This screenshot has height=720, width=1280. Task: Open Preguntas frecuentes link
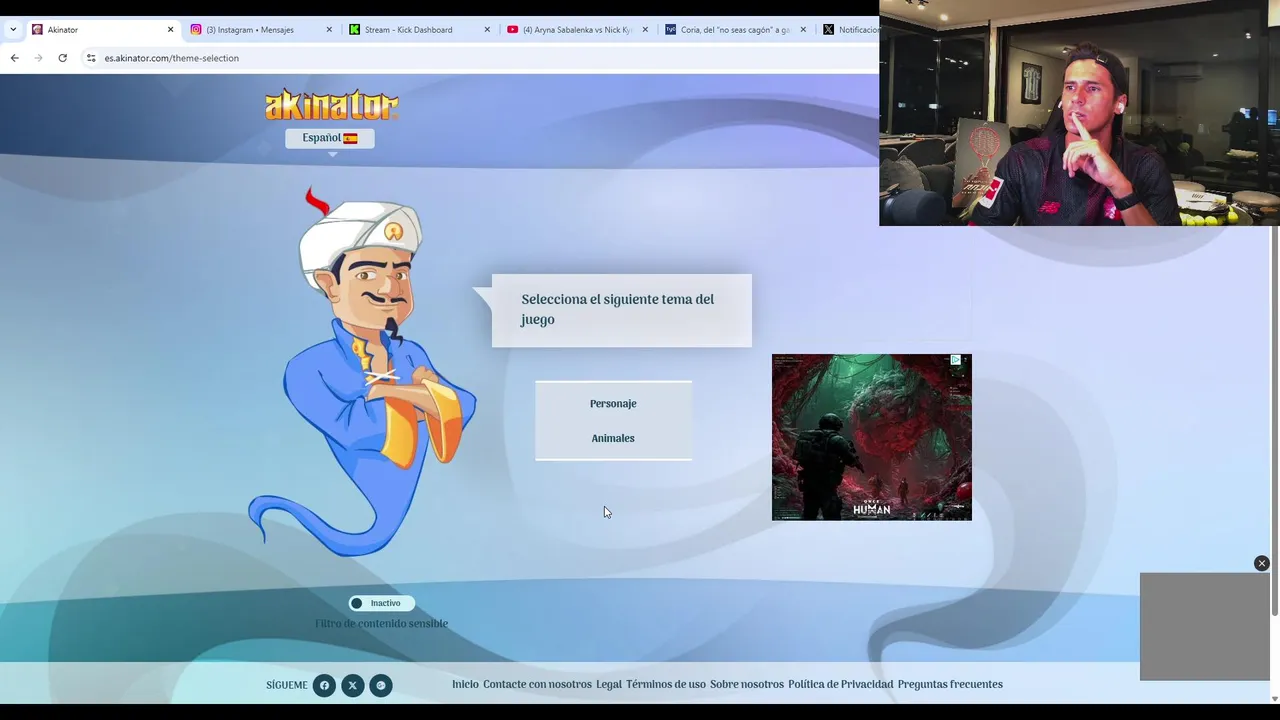point(950,685)
